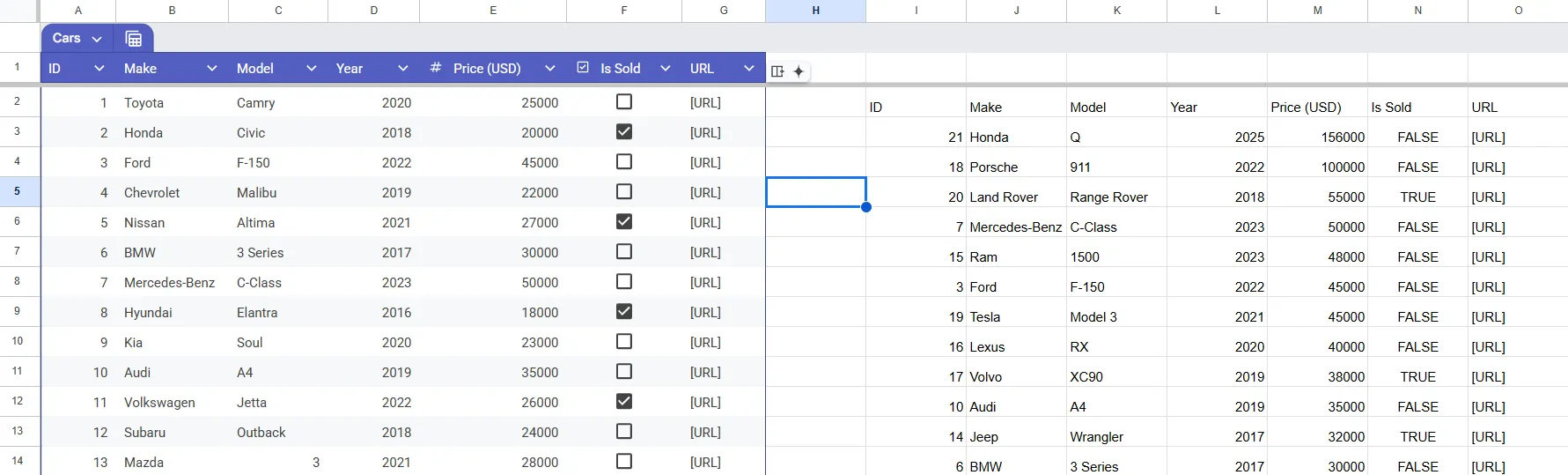Click the 156000 price cell
The image size is (1568, 475).
pos(1317,137)
